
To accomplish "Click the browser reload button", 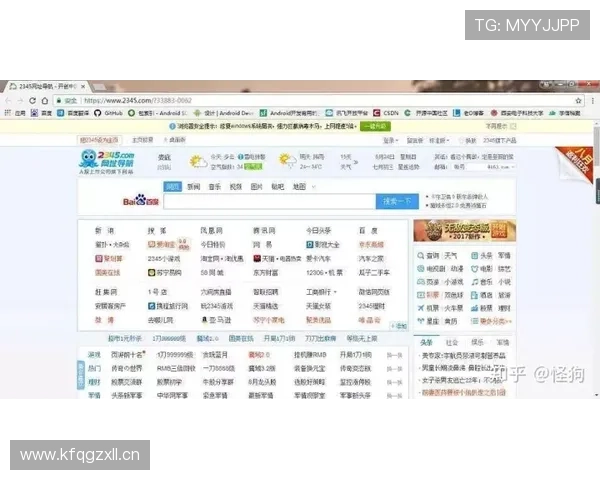I will (x=33, y=101).
